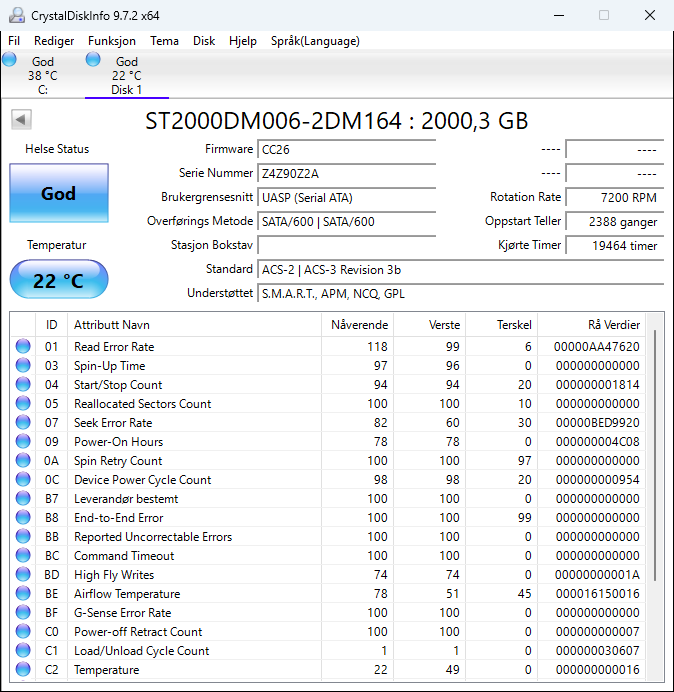Viewport: 674px width, 692px height.
Task: Click the Verste column header
Action: pos(429,325)
